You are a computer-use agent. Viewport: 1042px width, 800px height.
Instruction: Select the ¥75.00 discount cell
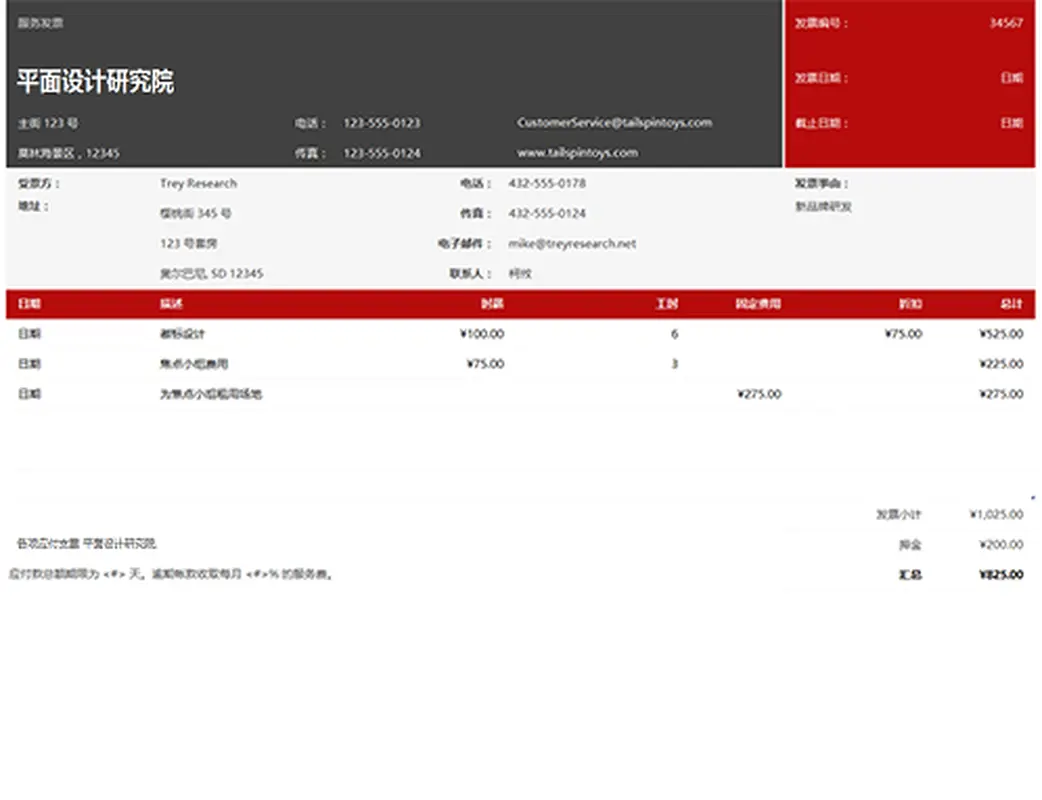pyautogui.click(x=903, y=334)
